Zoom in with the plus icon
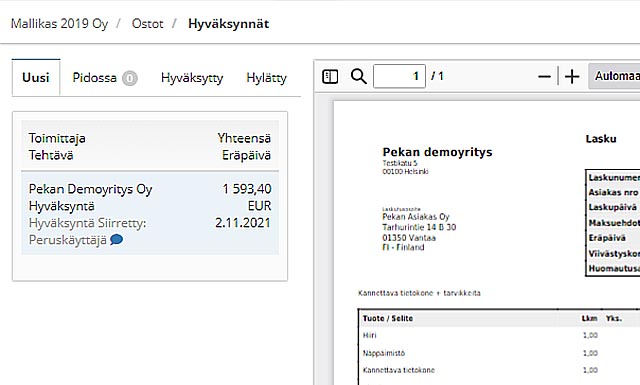Viewport: 640px width, 385px height. coord(572,76)
